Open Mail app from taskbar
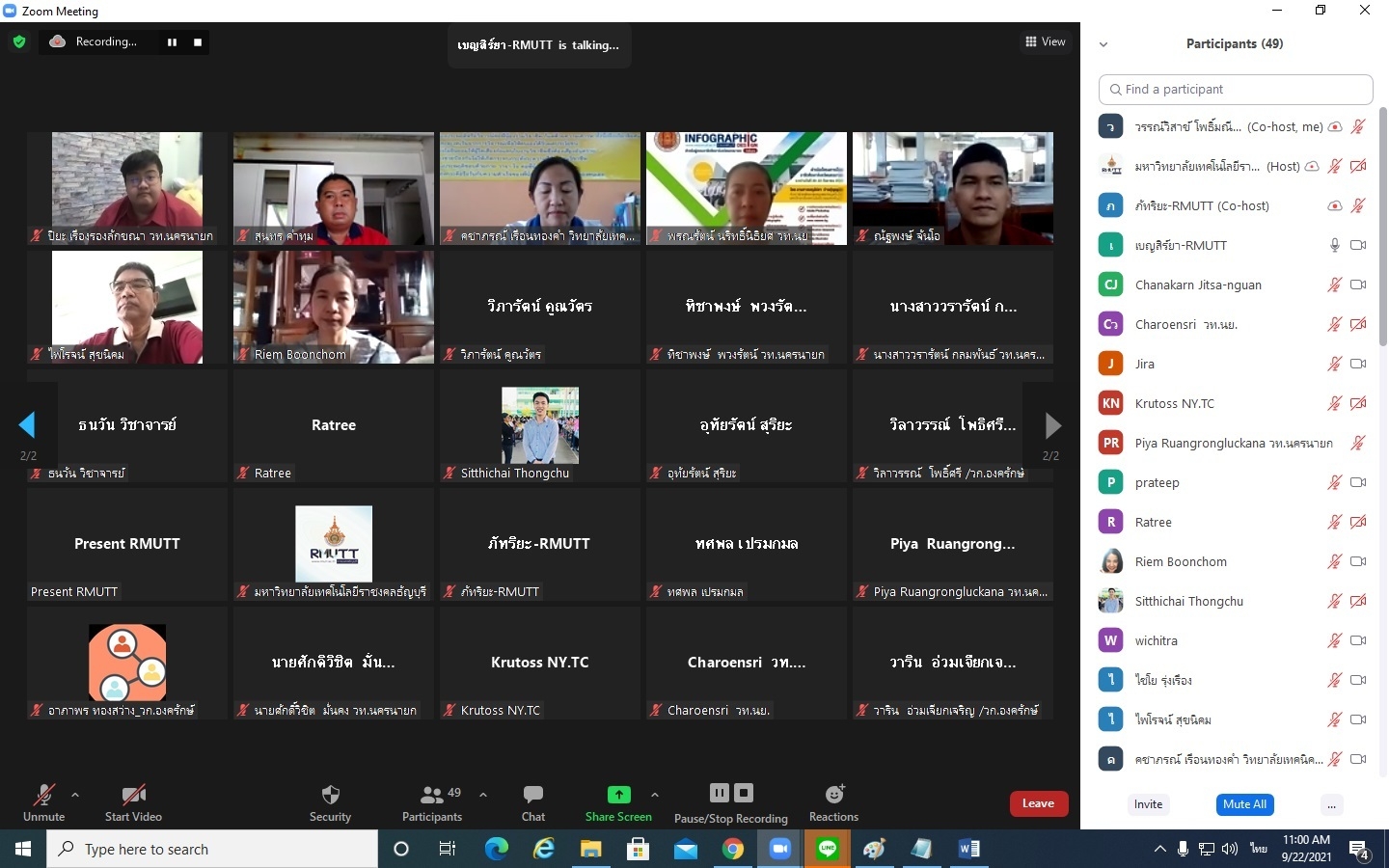1389x868 pixels. pyautogui.click(x=685, y=849)
